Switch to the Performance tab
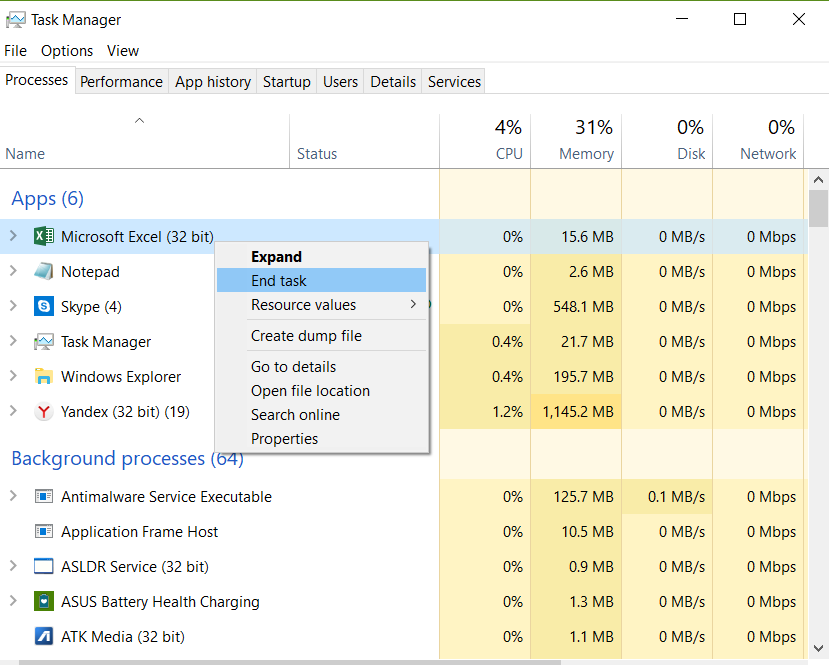 pyautogui.click(x=122, y=81)
